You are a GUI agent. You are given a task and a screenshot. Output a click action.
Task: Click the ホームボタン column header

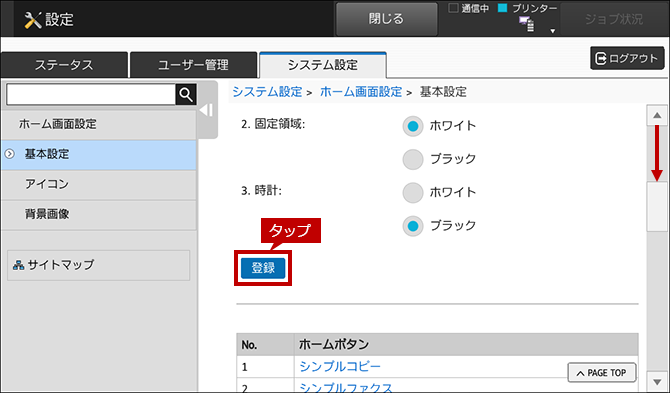tap(466, 344)
